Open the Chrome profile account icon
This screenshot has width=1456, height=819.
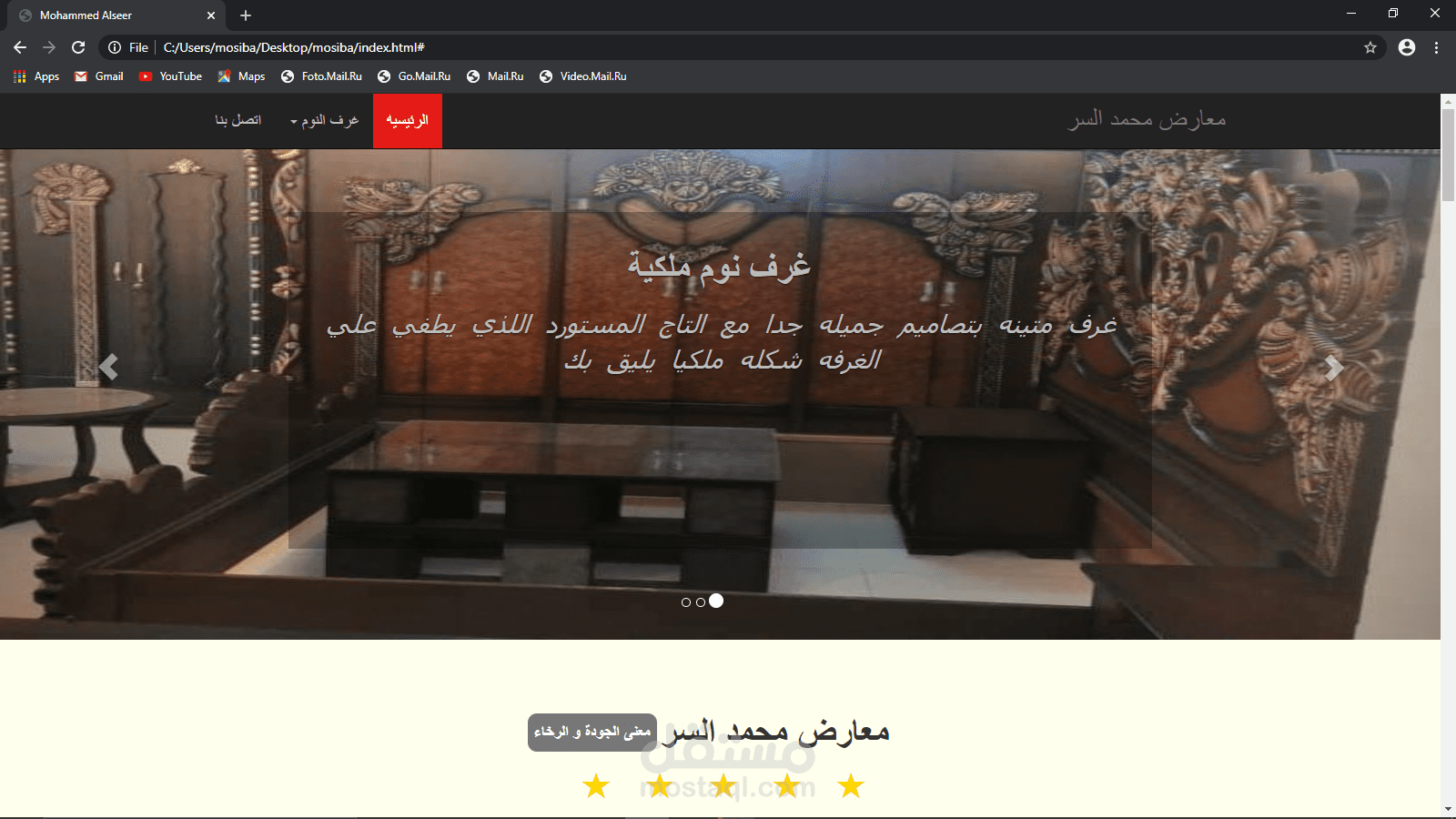pyautogui.click(x=1407, y=46)
